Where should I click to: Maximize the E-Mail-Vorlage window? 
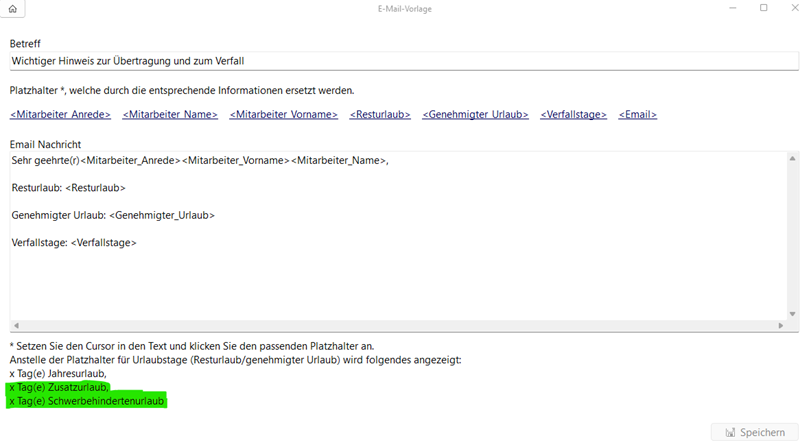pos(763,9)
